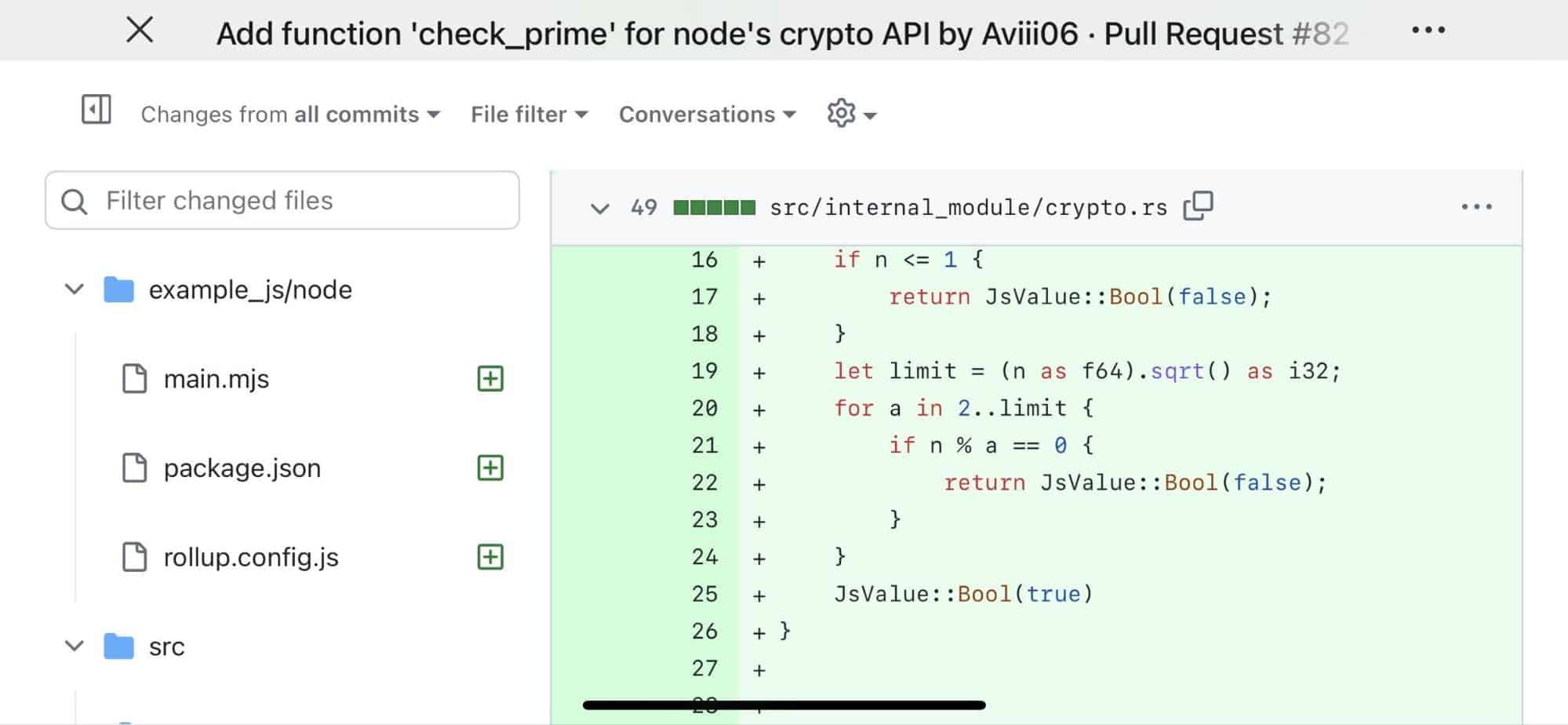Select package.json in the file tree
1568x725 pixels.
click(242, 468)
